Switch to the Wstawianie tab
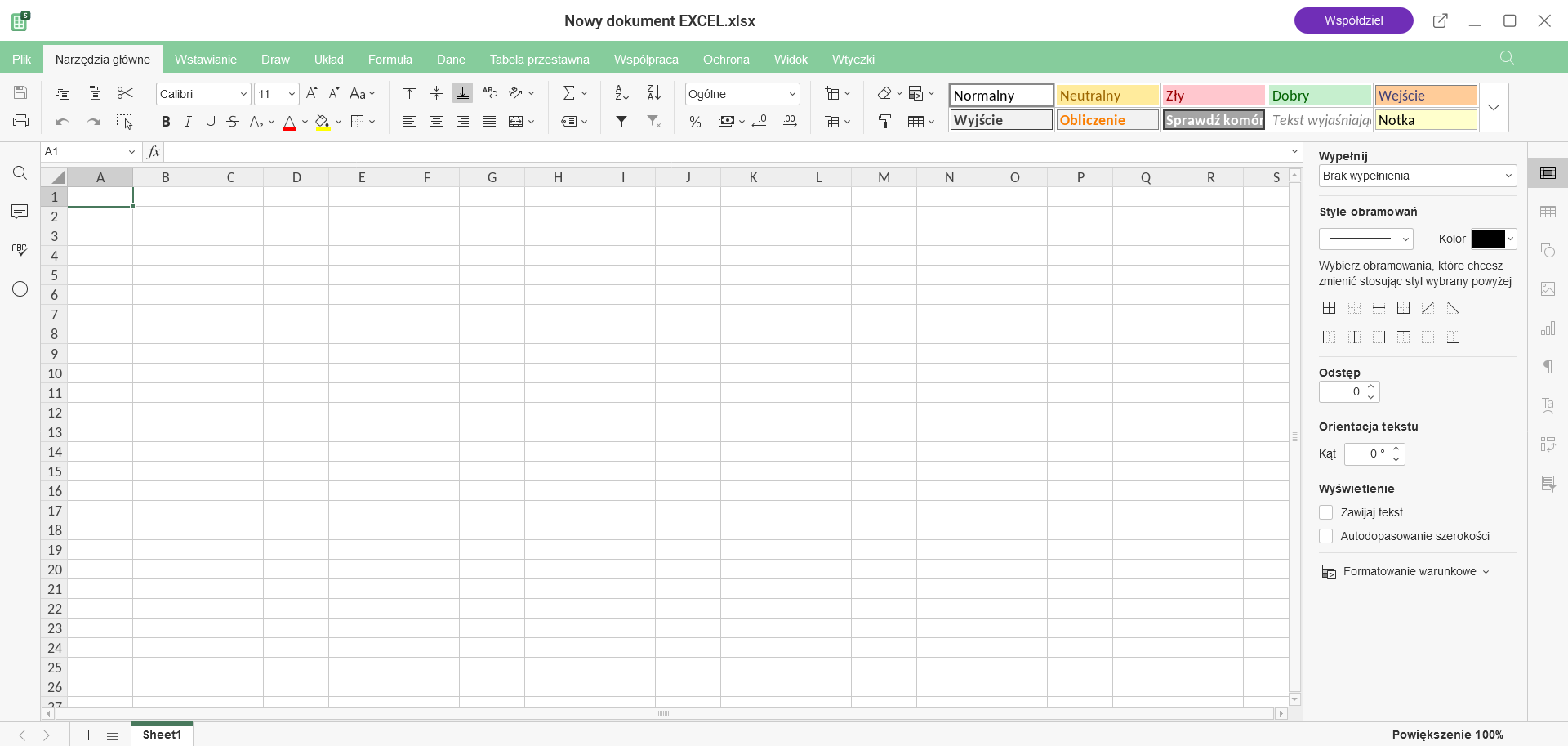This screenshot has height=746, width=1568. point(206,60)
